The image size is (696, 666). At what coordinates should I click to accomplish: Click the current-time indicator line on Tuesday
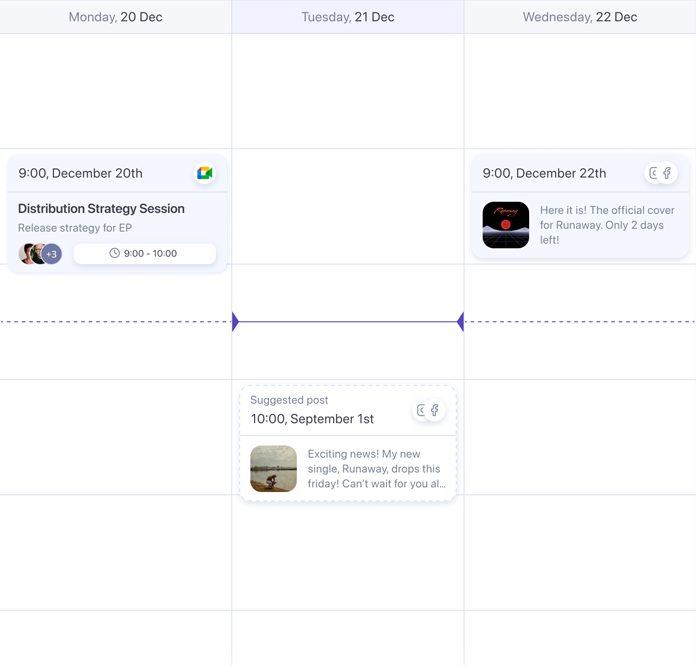[x=348, y=321]
